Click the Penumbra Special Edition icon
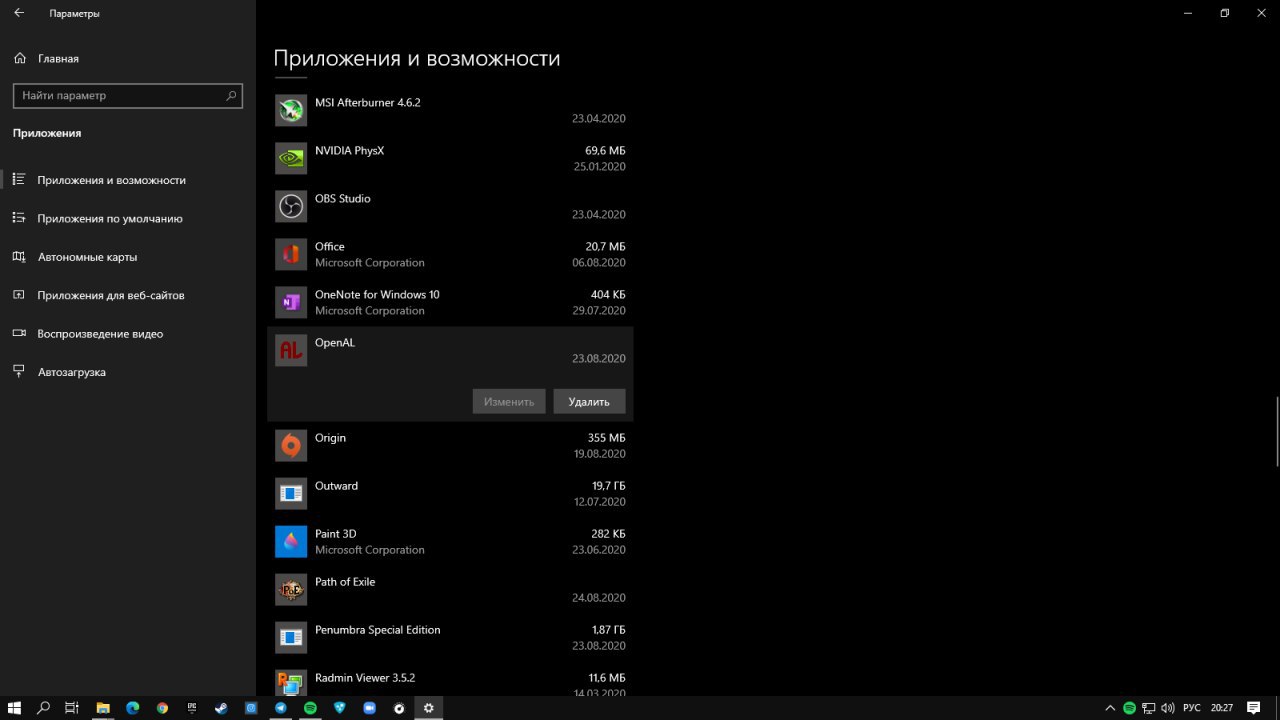 click(291, 637)
